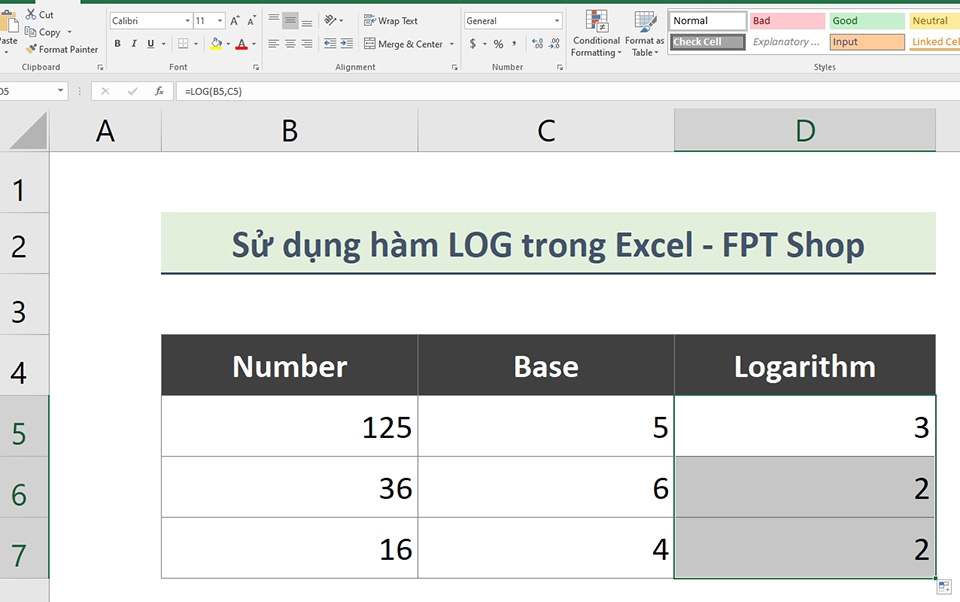Screen dimensions: 960x602
Task: Apply the Neutral cell style
Action: [934, 21]
